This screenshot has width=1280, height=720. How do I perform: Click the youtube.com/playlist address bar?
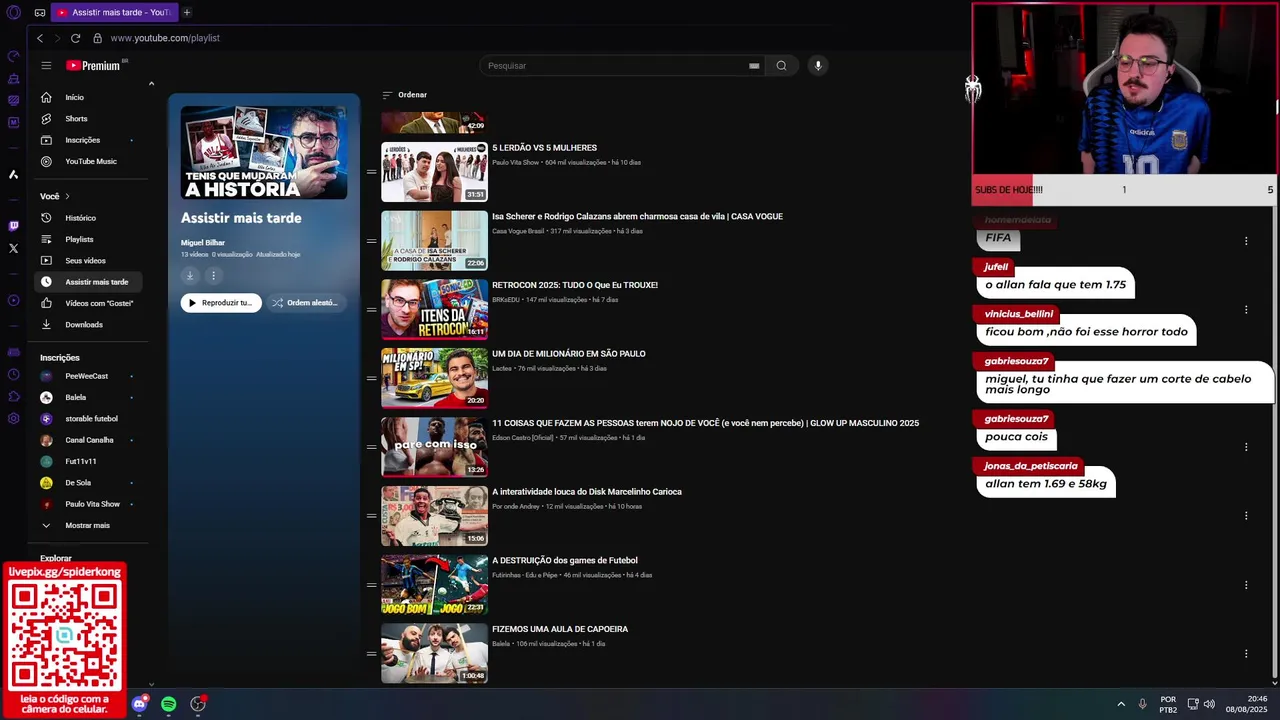(x=165, y=38)
